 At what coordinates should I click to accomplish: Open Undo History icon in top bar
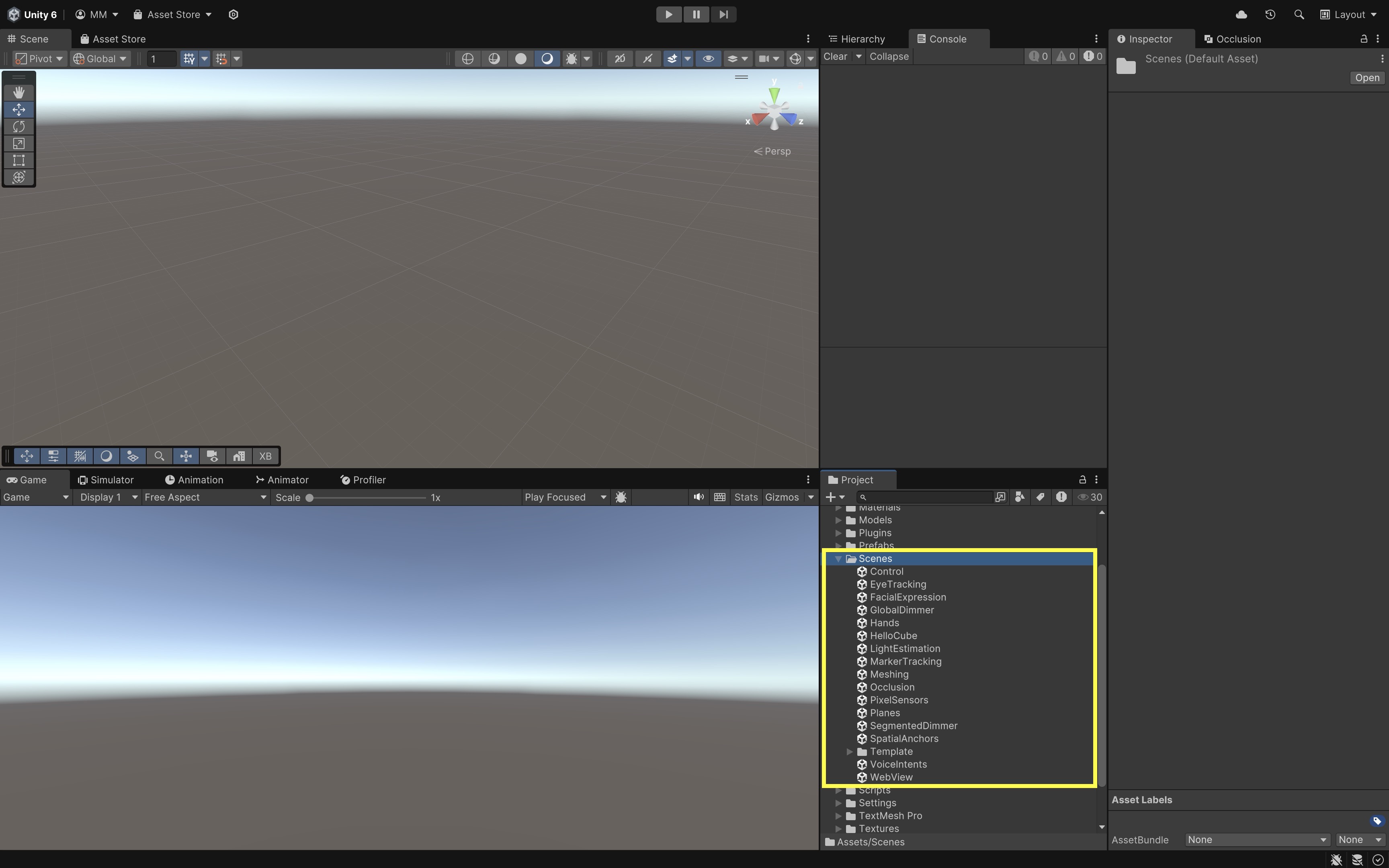click(1270, 14)
